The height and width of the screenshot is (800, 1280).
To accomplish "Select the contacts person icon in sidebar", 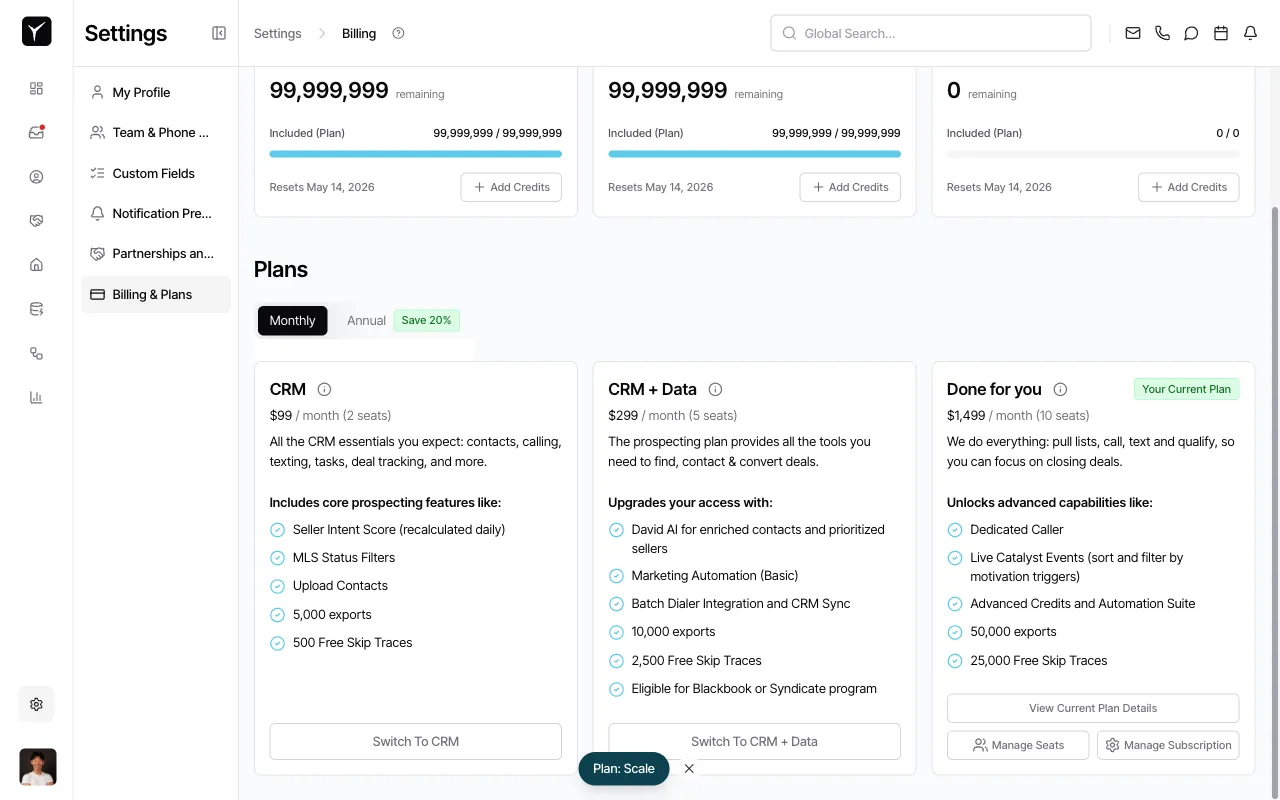I will [36, 176].
